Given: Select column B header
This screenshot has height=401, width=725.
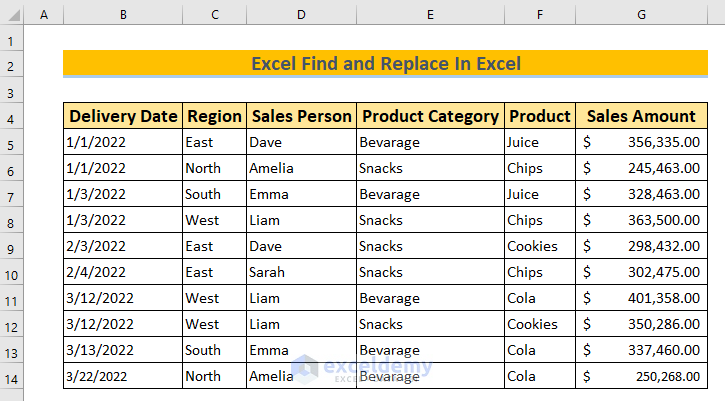Looking at the screenshot, I should coord(122,13).
